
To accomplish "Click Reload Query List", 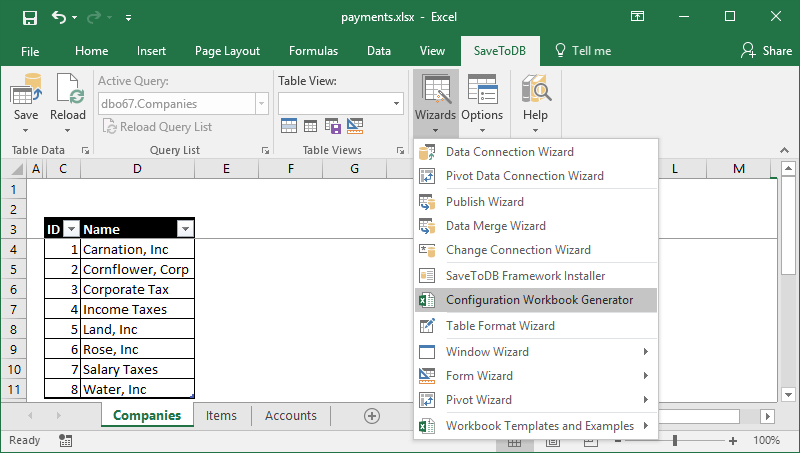I will [x=158, y=127].
